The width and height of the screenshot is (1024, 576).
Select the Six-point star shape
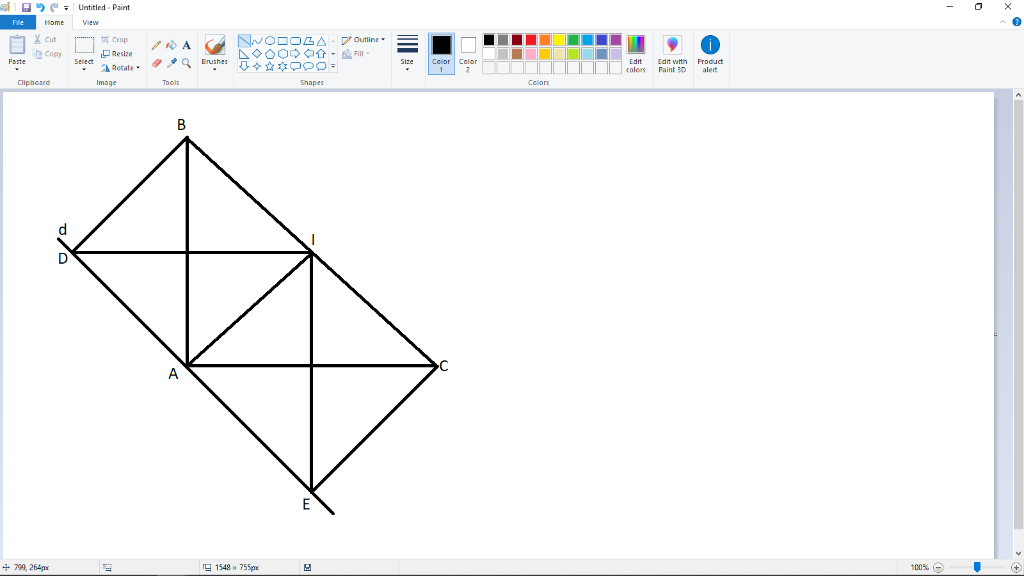coord(283,66)
